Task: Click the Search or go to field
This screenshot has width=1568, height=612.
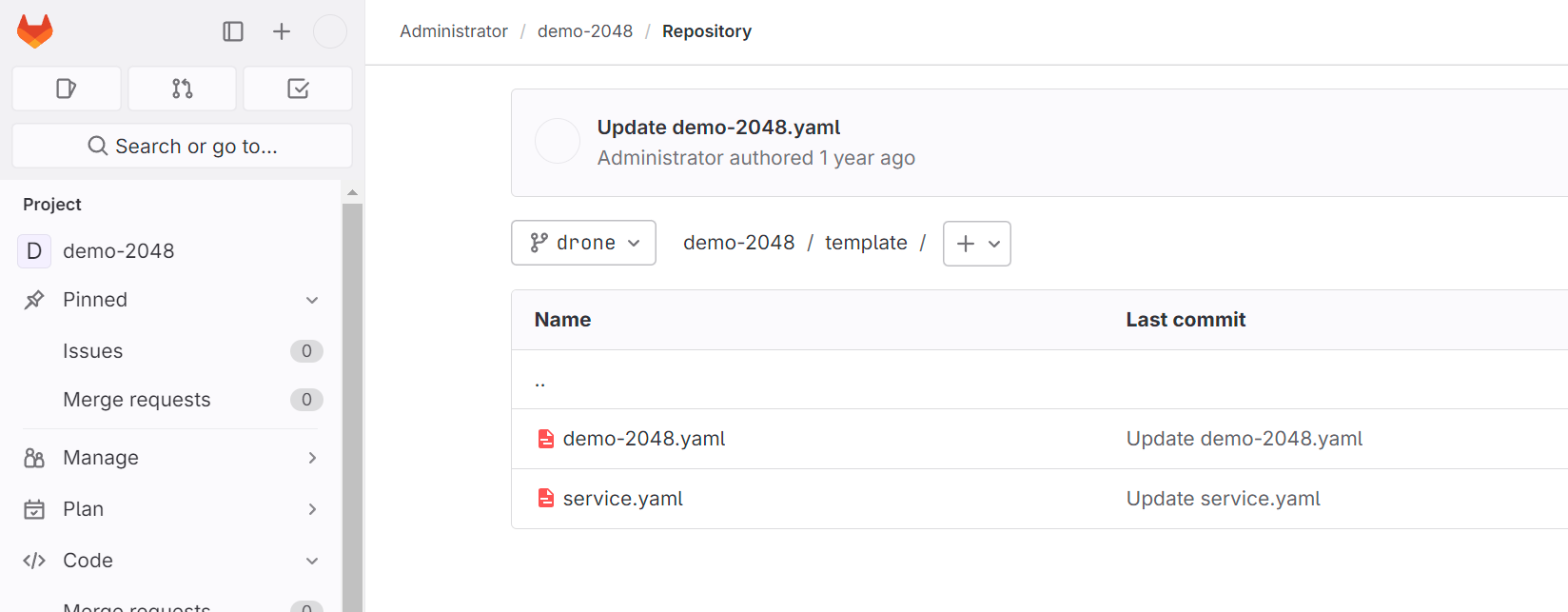Action: tap(183, 146)
